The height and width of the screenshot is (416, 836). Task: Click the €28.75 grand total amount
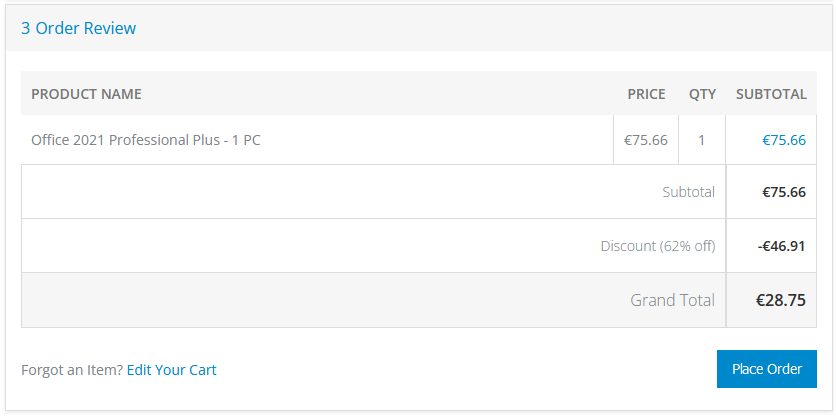click(x=781, y=300)
